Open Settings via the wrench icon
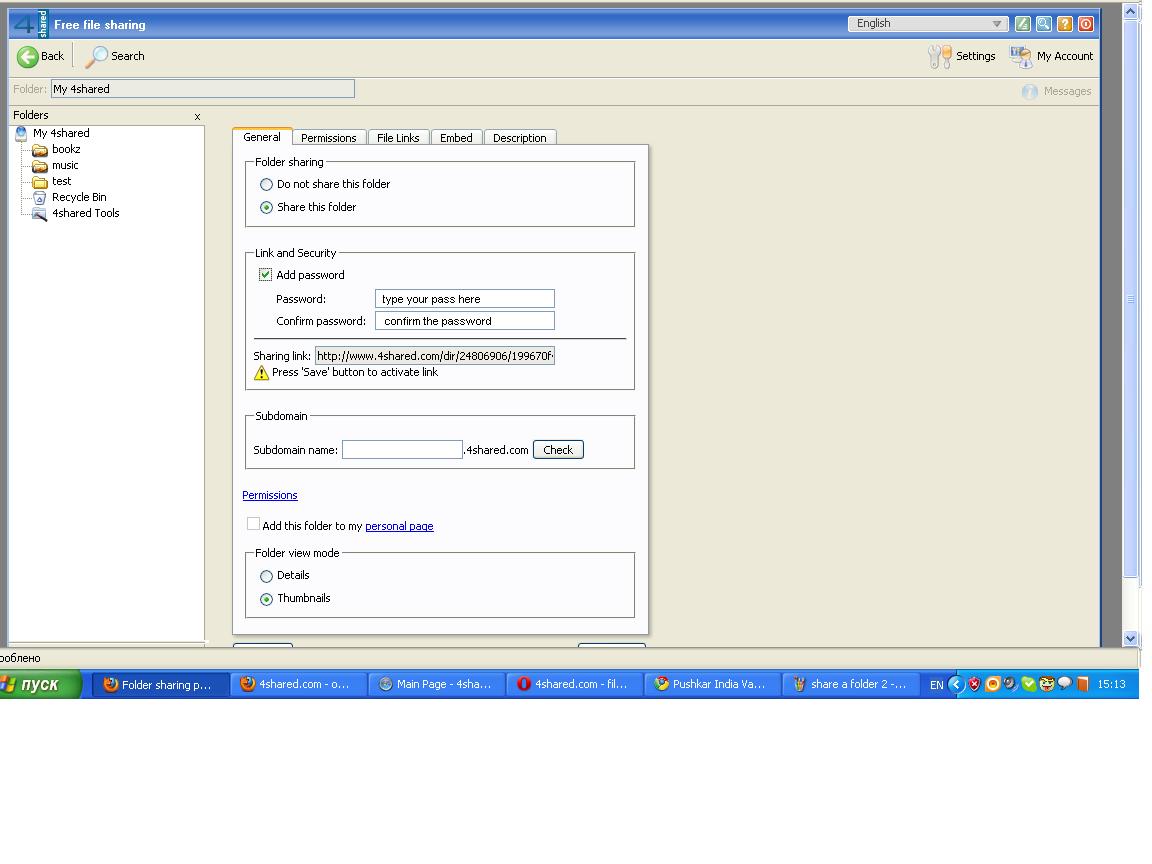Image resolution: width=1152 pixels, height=864 pixels. [940, 57]
